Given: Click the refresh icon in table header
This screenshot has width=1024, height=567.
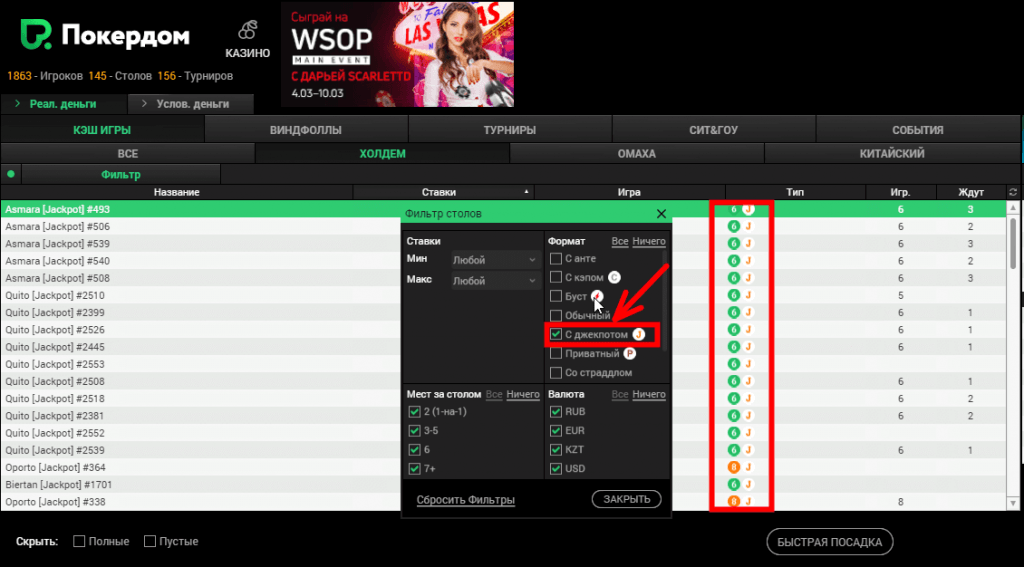Looking at the screenshot, I should pyautogui.click(x=1015, y=192).
